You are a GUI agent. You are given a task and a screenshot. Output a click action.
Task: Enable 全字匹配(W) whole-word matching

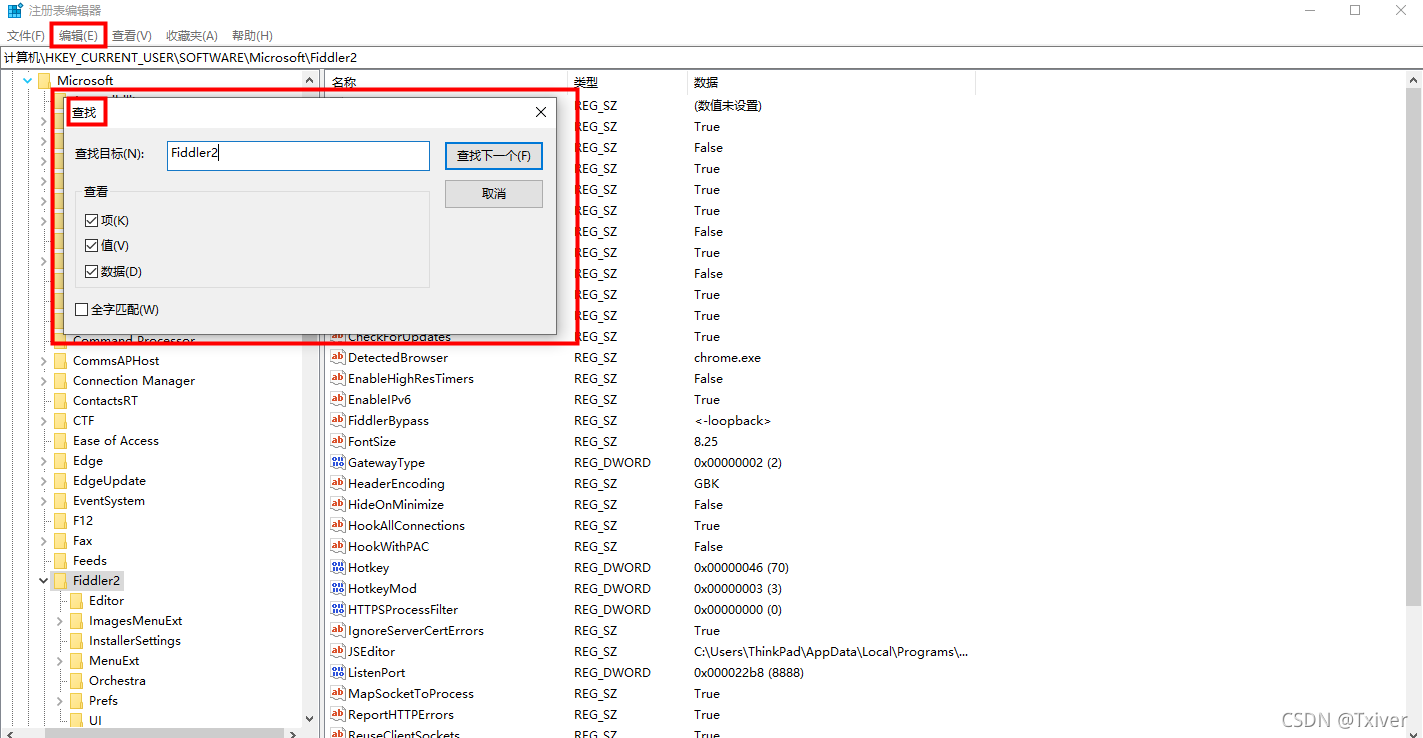(82, 310)
